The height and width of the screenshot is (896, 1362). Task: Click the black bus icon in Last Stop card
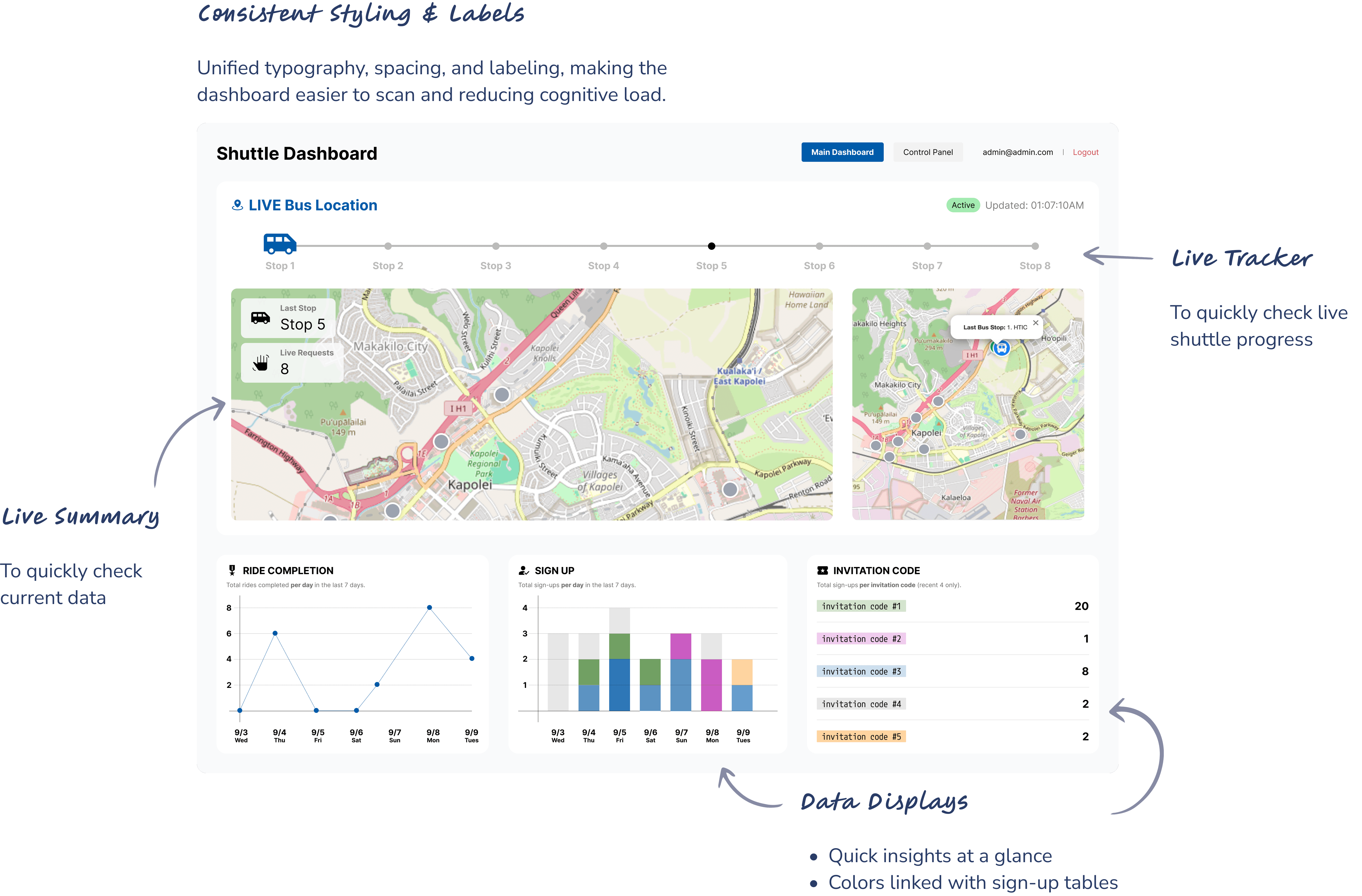pyautogui.click(x=260, y=318)
